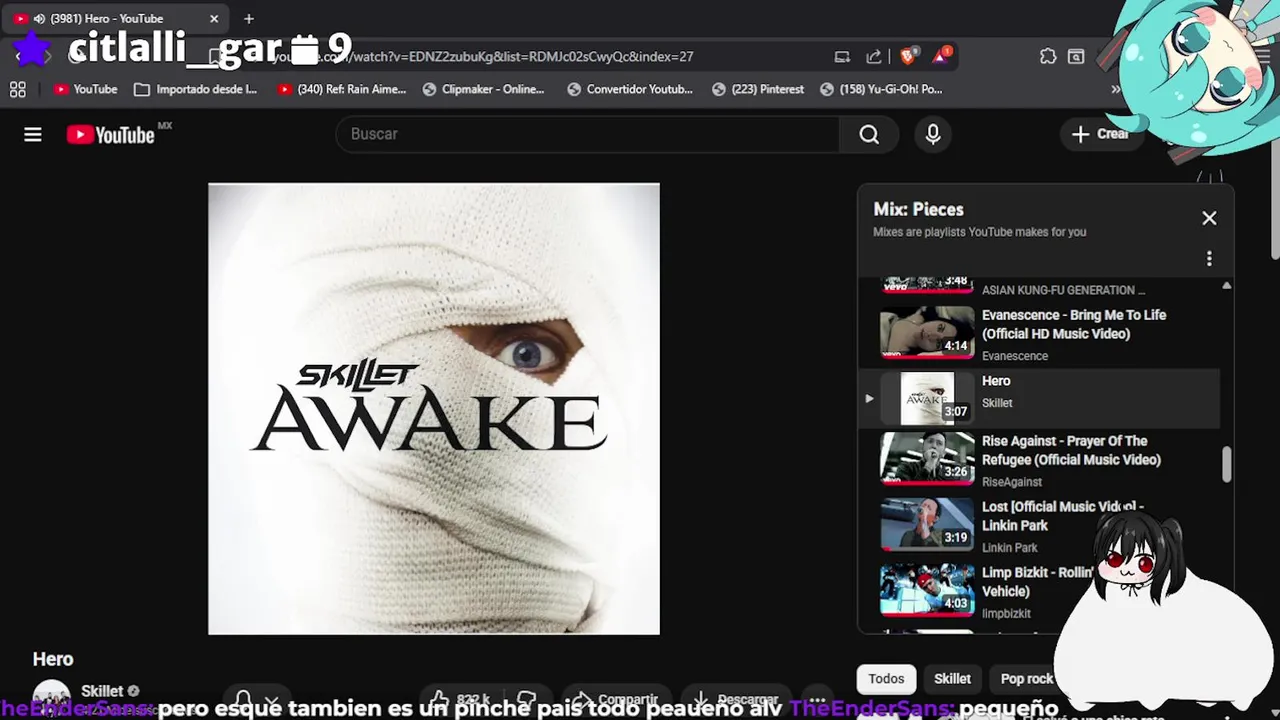Click the Descargar download button

point(736,699)
